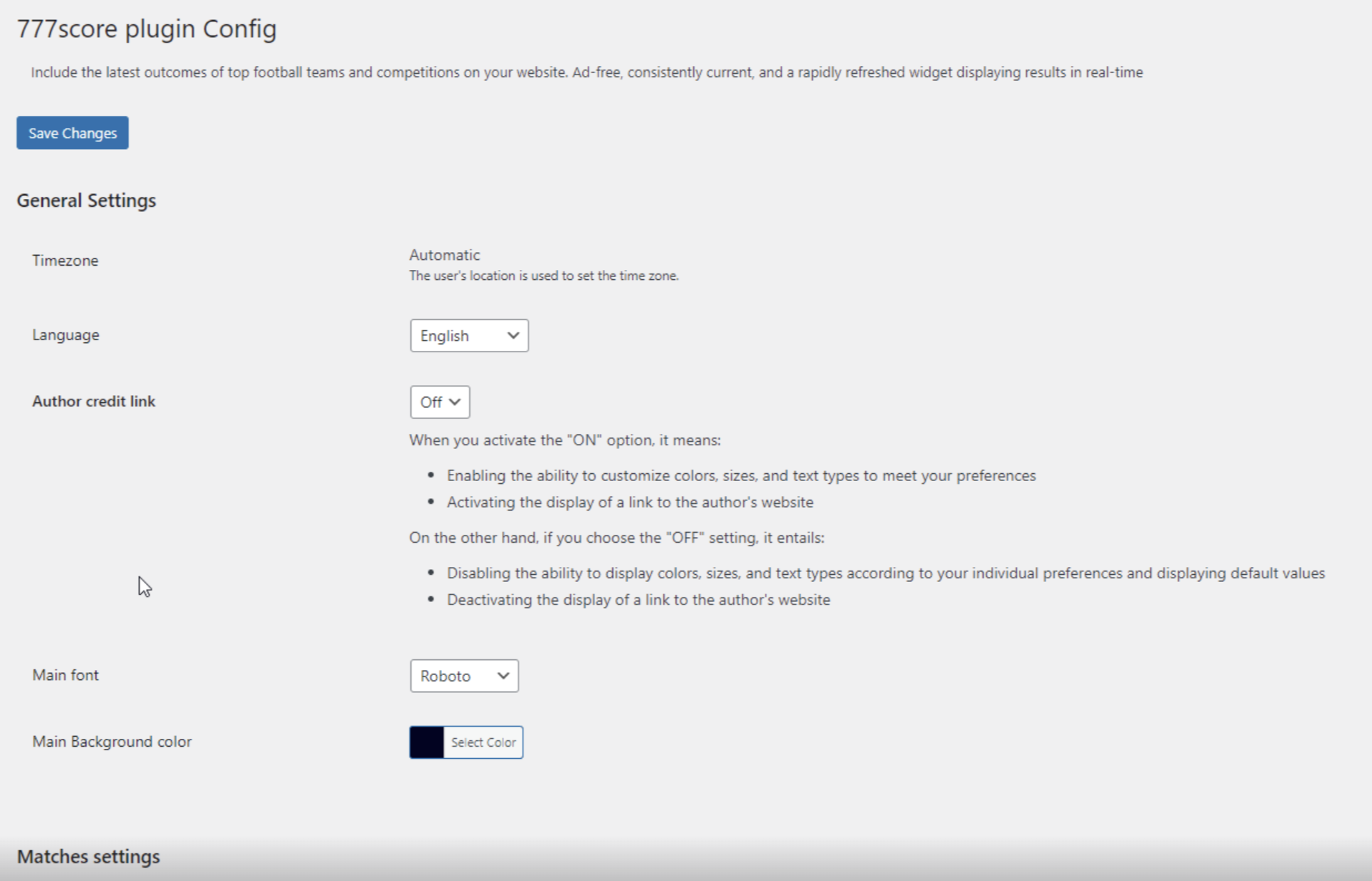Image resolution: width=1372 pixels, height=881 pixels.
Task: Click the Author credit link label
Action: tap(94, 401)
